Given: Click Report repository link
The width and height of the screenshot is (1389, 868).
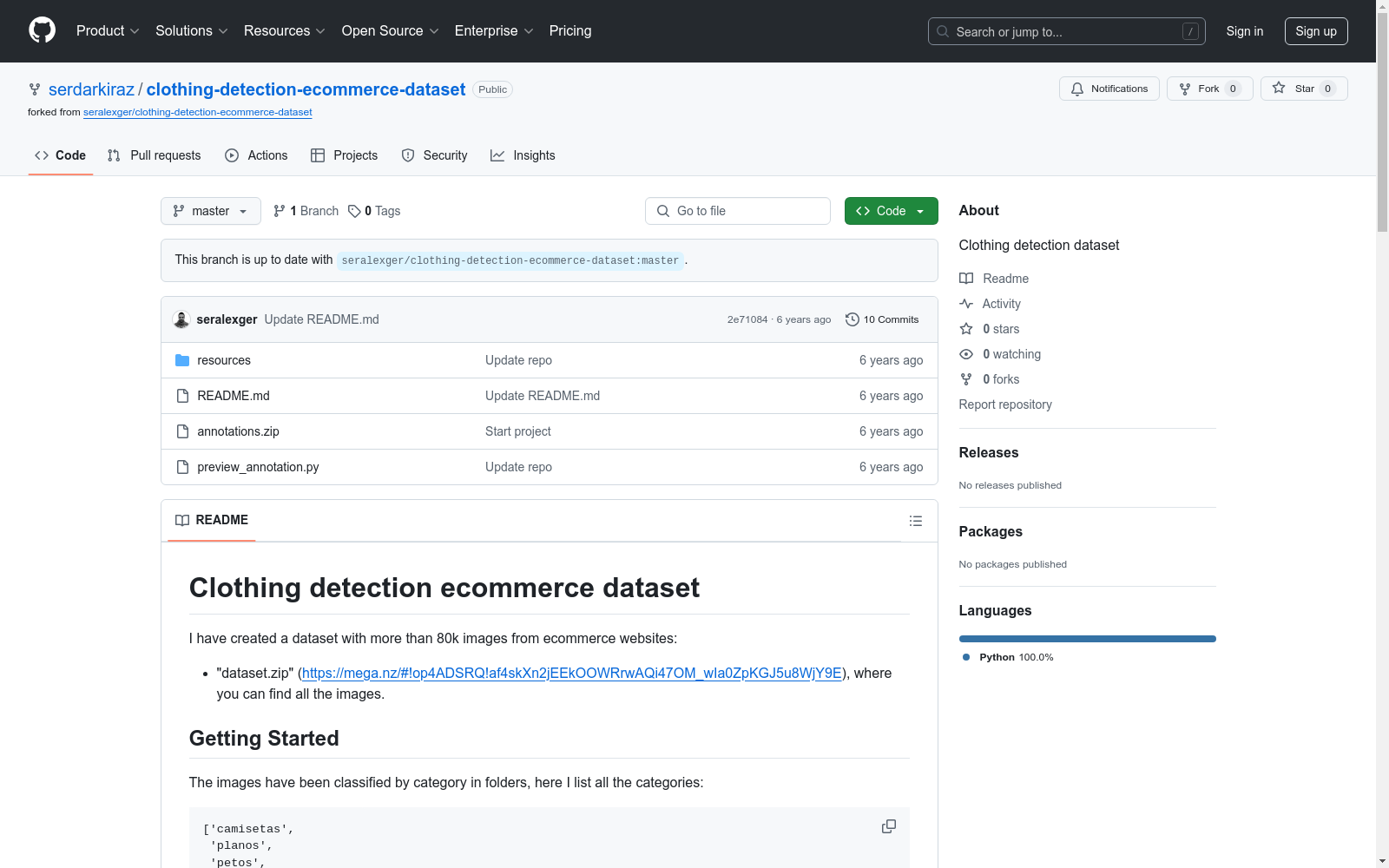Looking at the screenshot, I should click(x=1005, y=404).
